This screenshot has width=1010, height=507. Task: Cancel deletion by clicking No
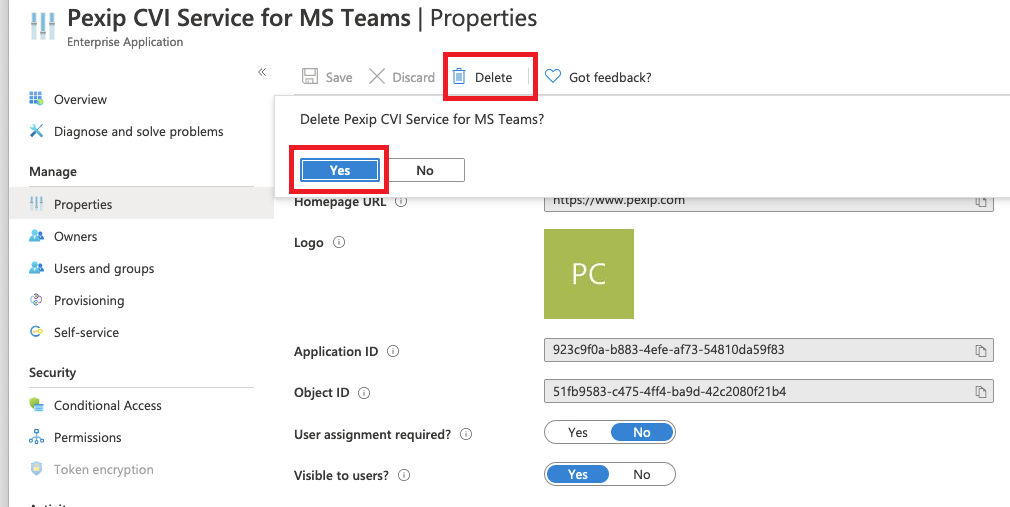click(425, 170)
